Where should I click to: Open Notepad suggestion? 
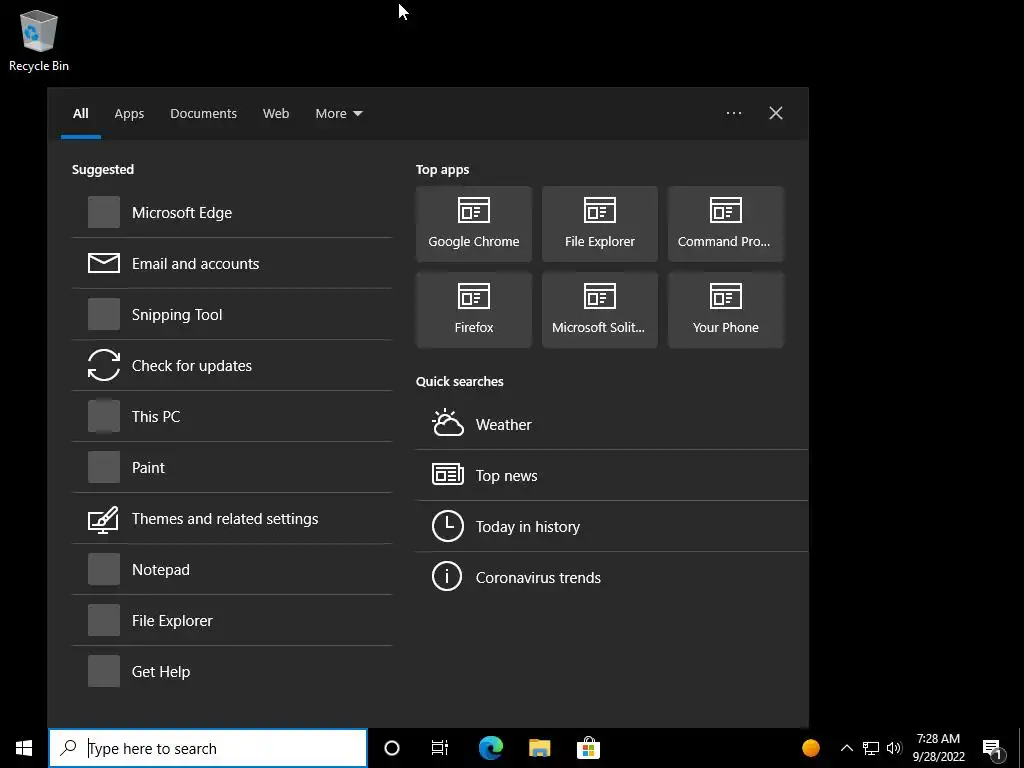tap(232, 569)
